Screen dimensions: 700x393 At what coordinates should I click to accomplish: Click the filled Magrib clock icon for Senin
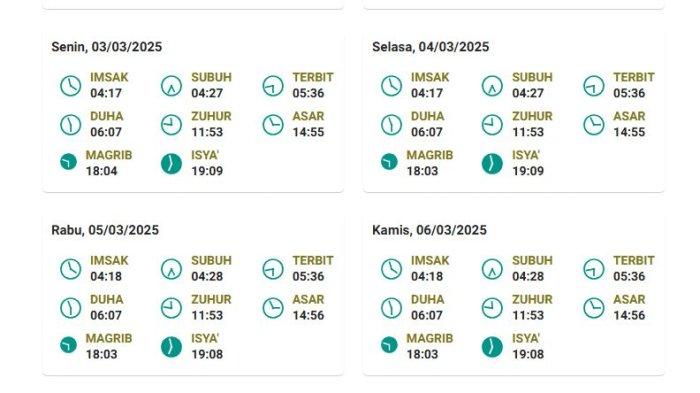pyautogui.click(x=68, y=162)
